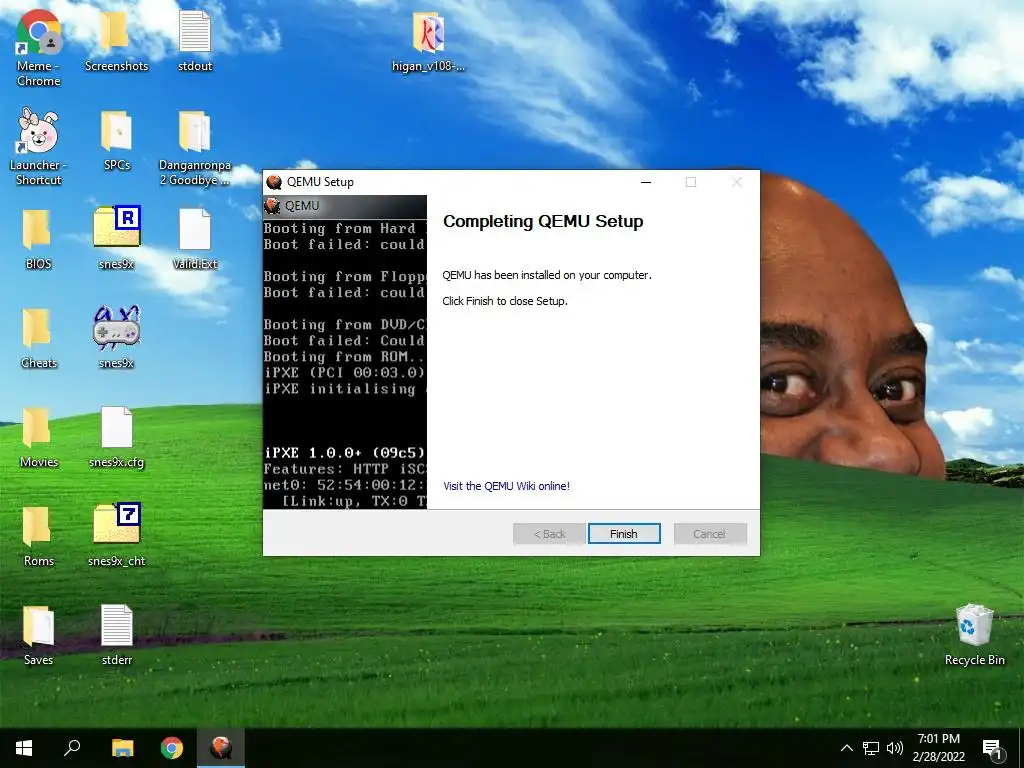This screenshot has height=768, width=1024.
Task: Launch Chrome from the taskbar
Action: click(x=172, y=748)
